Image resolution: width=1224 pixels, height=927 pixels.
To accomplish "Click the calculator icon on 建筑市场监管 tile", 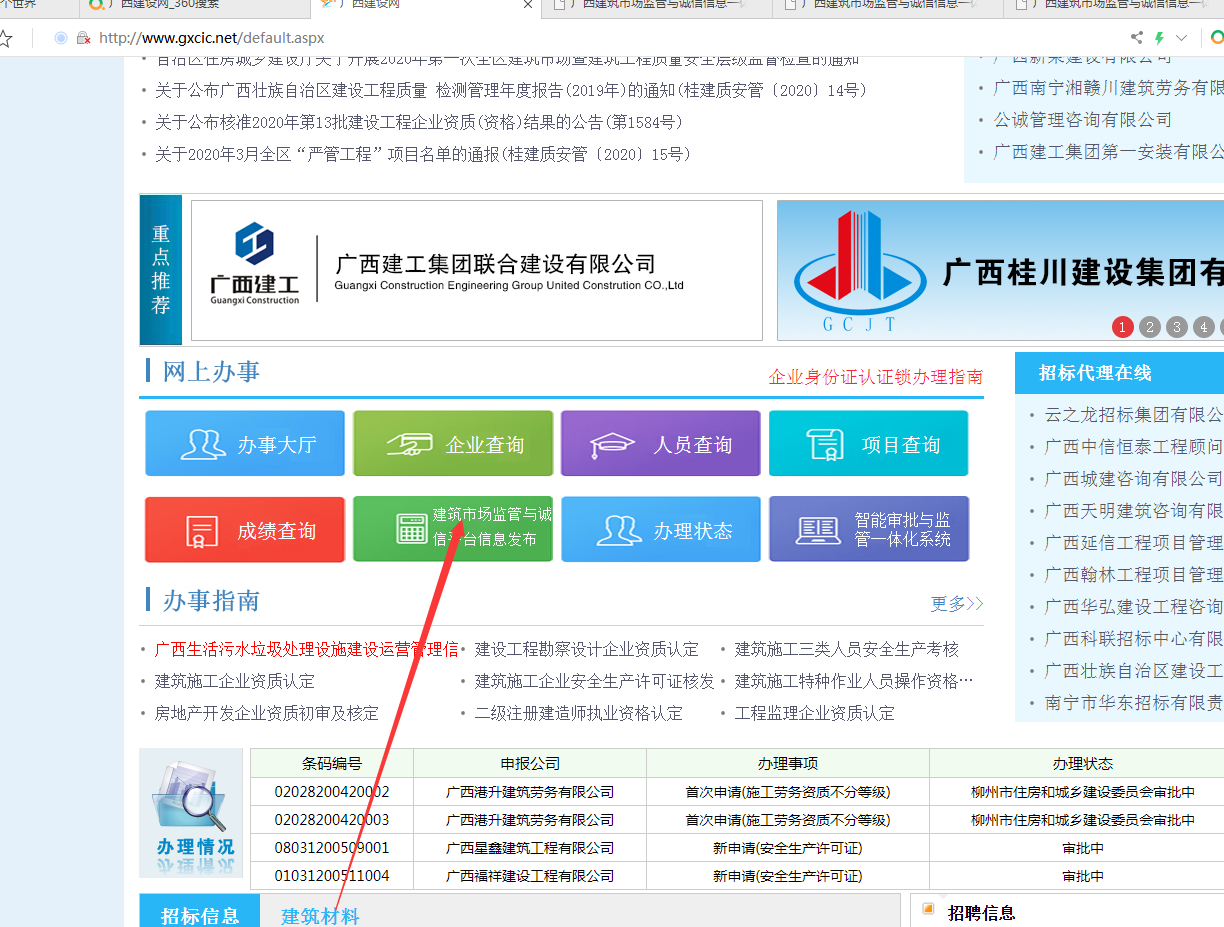I will click(x=412, y=529).
